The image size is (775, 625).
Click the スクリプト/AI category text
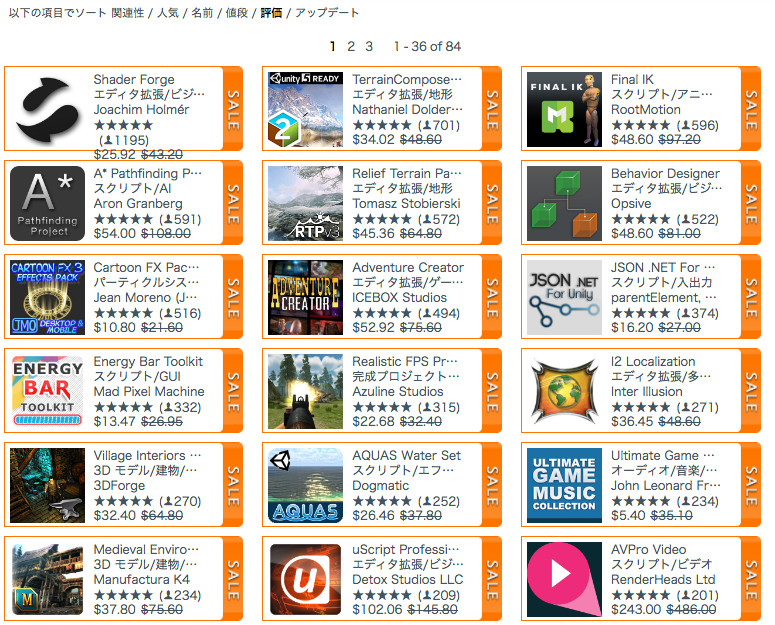(132, 189)
